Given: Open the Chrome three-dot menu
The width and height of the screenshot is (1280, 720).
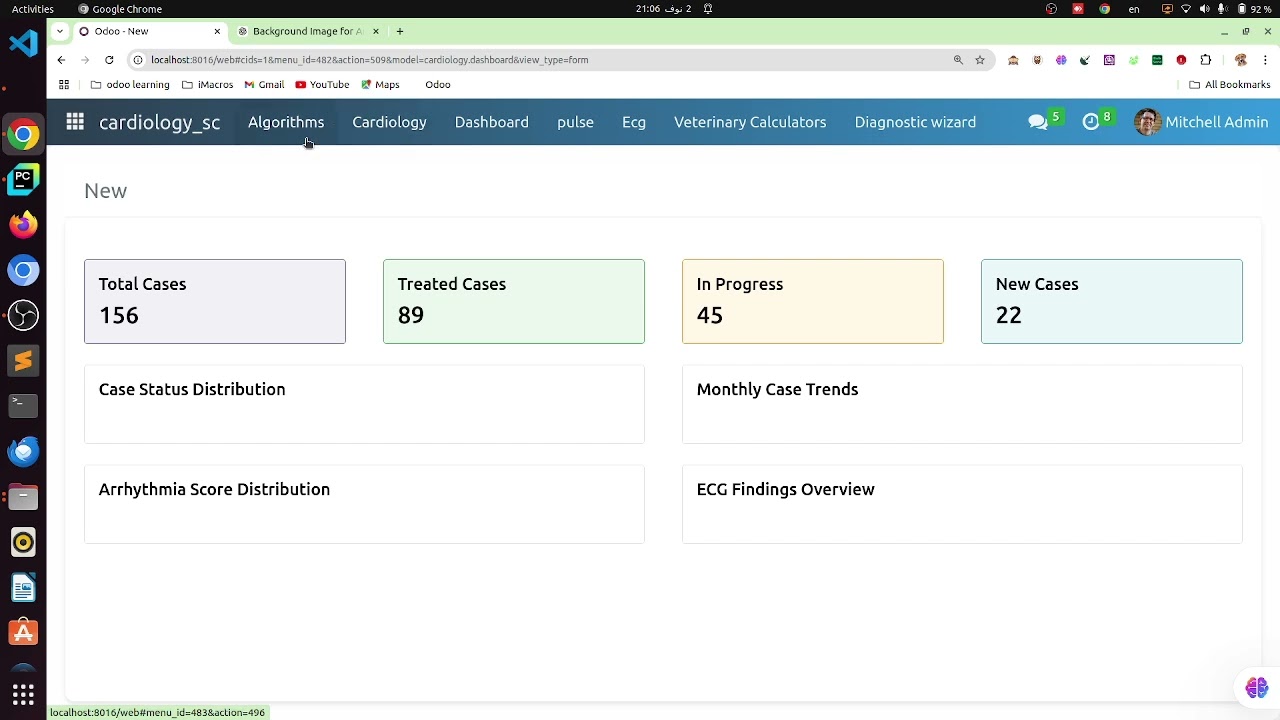Looking at the screenshot, I should [1266, 60].
